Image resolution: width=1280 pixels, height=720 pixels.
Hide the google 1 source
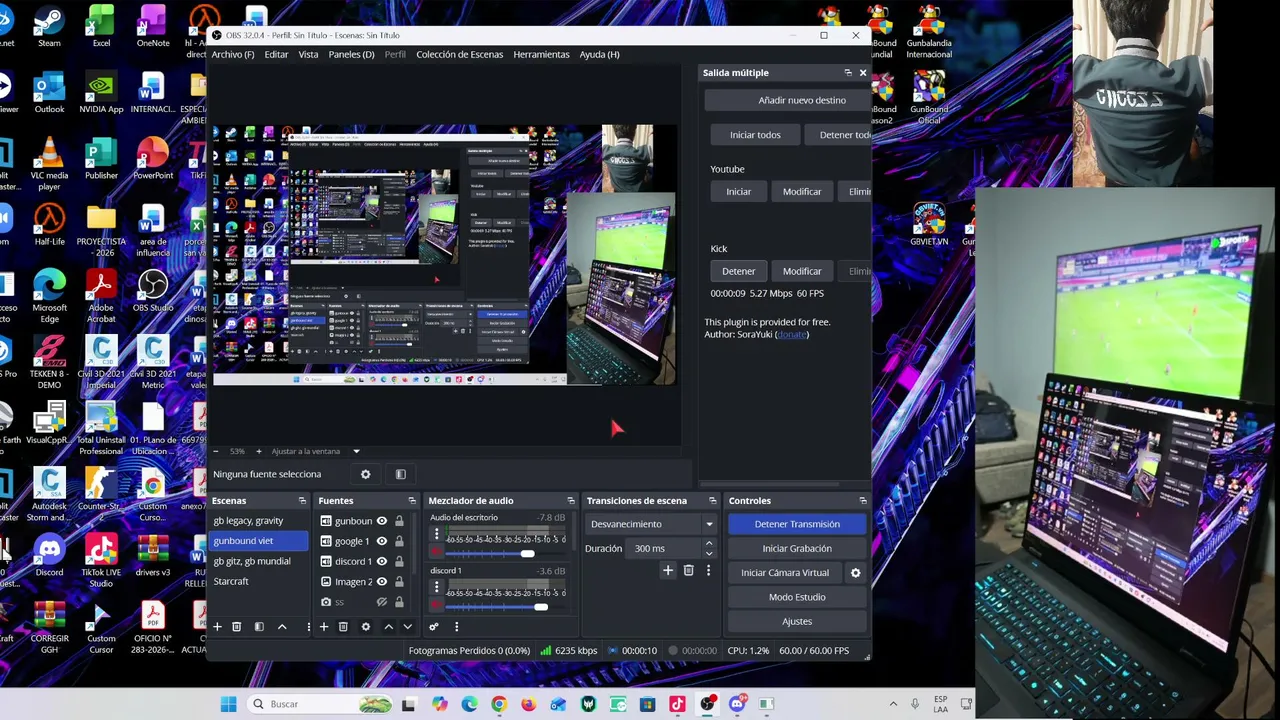pos(381,541)
